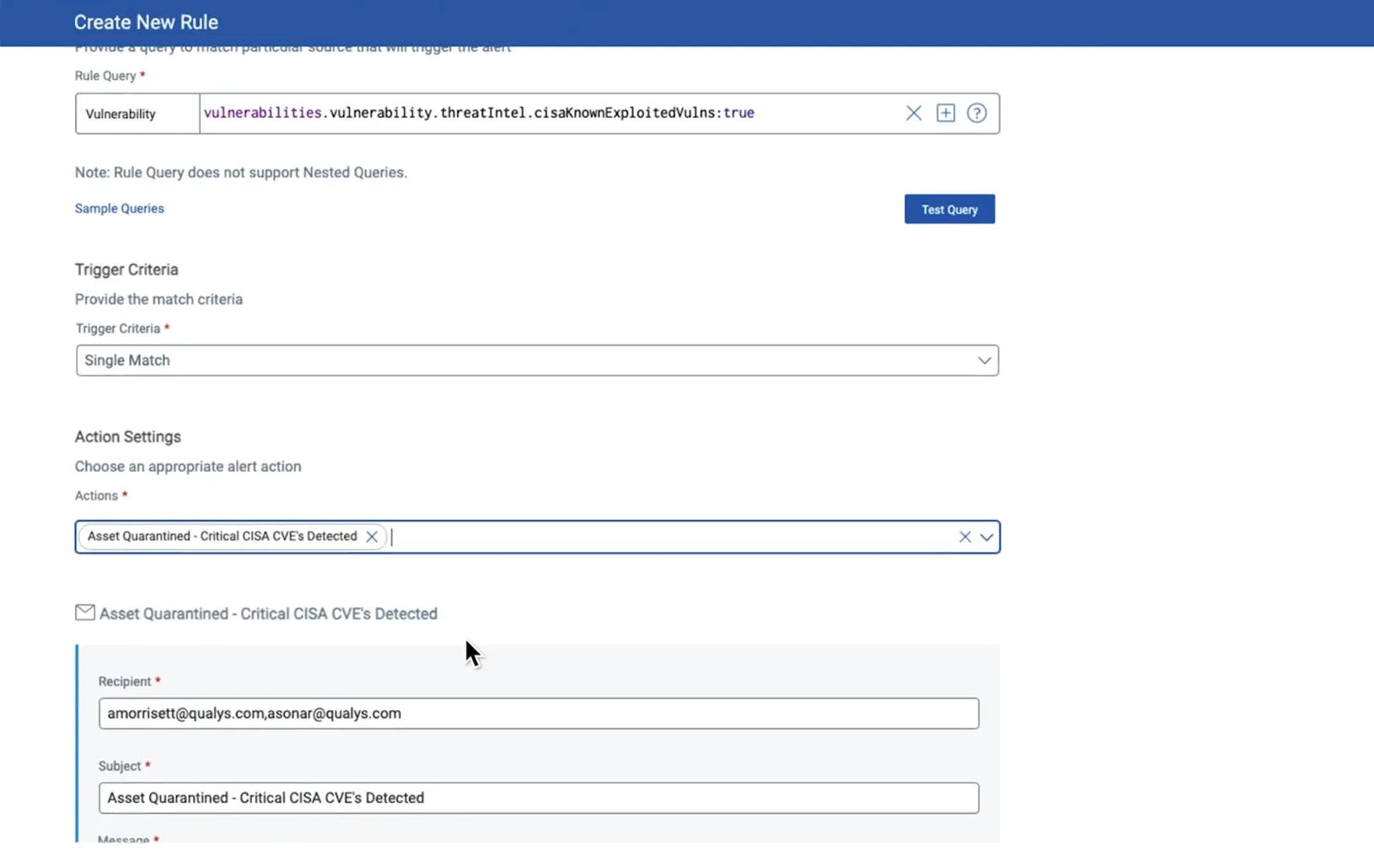Clear the Rule Query text with X icon
The width and height of the screenshot is (1374, 868).
[x=913, y=113]
